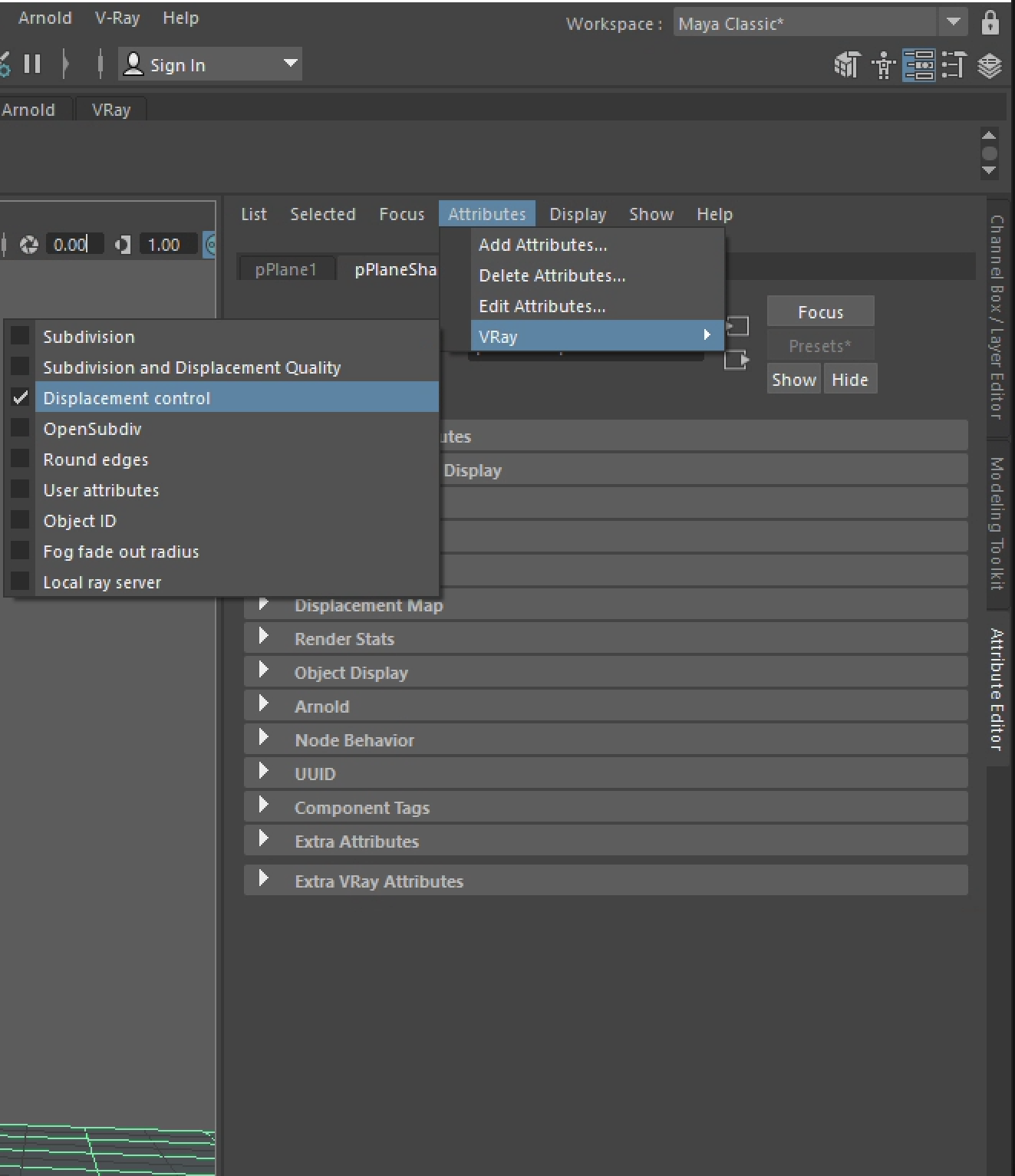Click the Hide button
Screen dimensions: 1015x1176
[x=849, y=380]
